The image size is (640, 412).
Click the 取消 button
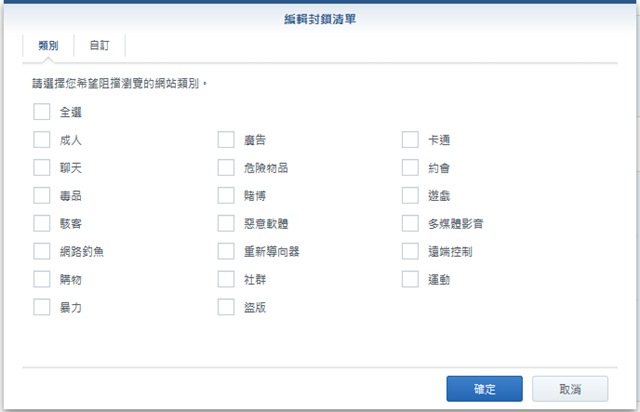click(570, 389)
